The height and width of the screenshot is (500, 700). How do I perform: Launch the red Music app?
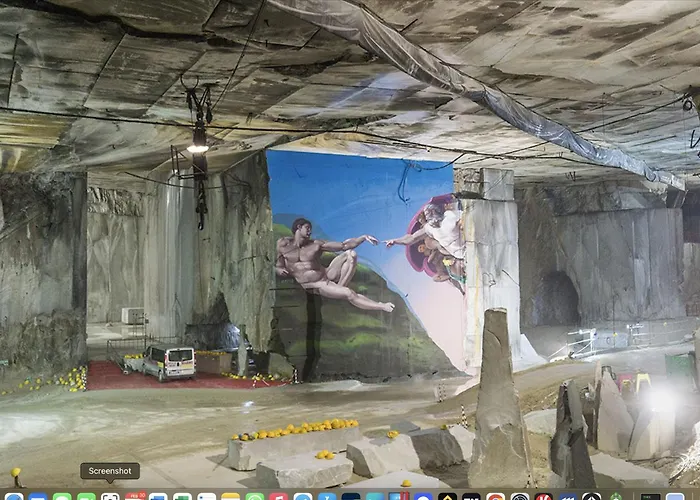pyautogui.click(x=278, y=497)
